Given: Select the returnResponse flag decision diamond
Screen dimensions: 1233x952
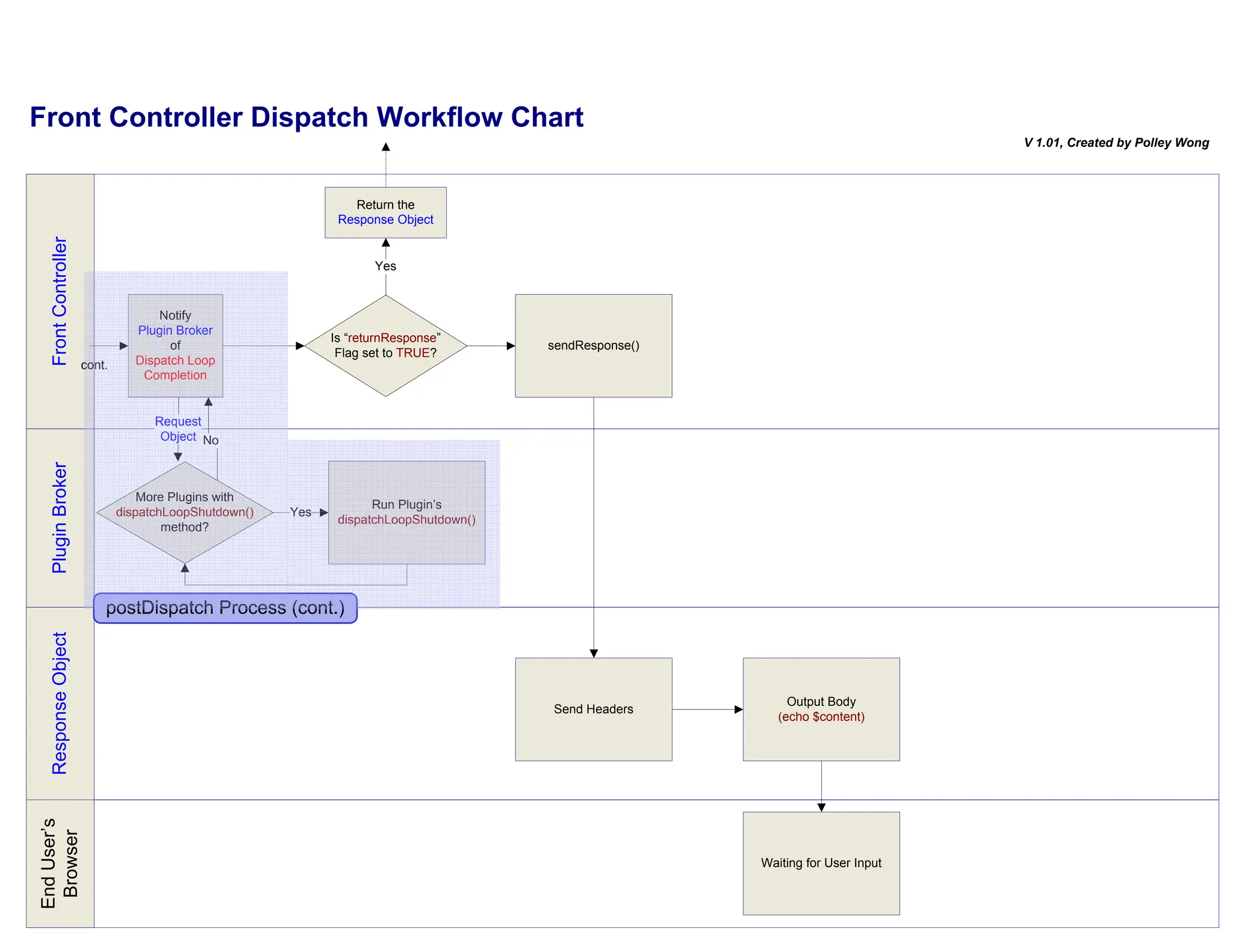Looking at the screenshot, I should [x=385, y=345].
